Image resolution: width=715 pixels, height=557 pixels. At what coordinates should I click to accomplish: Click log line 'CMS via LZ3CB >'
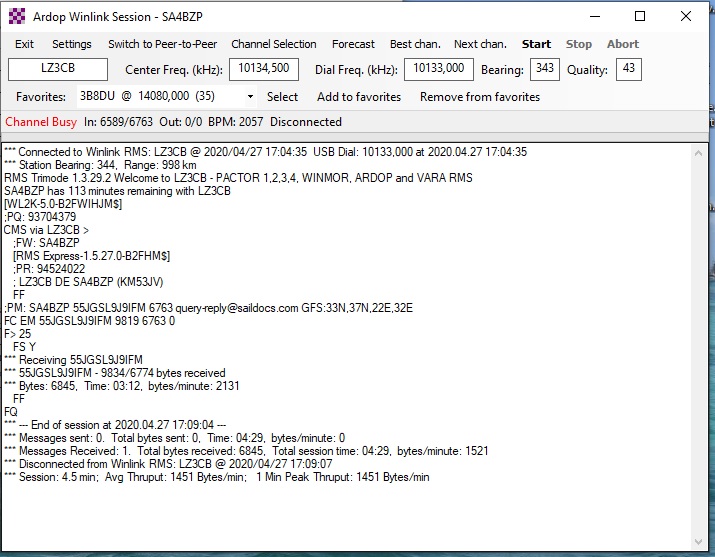point(47,230)
